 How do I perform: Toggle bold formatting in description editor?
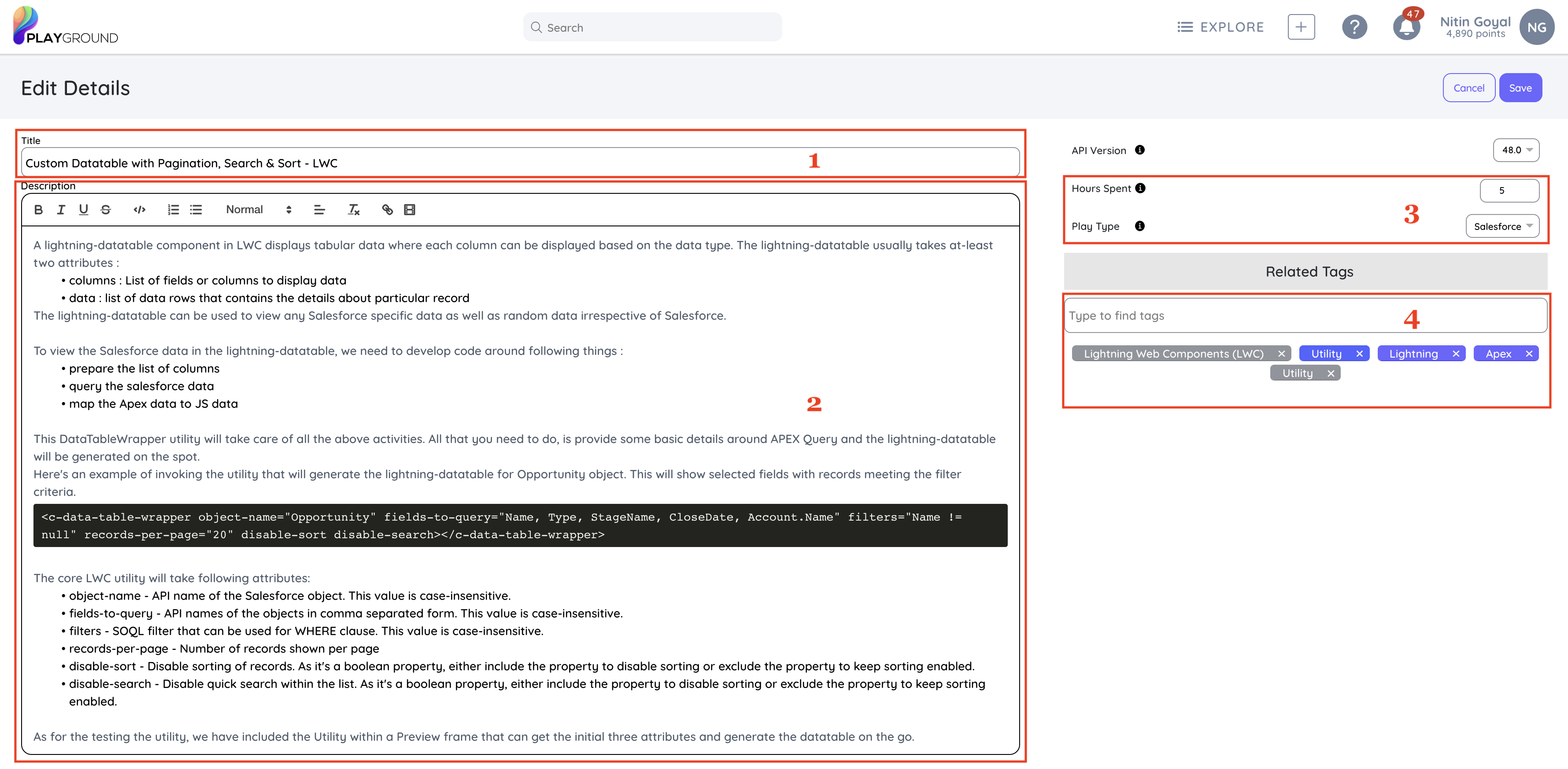[x=38, y=210]
